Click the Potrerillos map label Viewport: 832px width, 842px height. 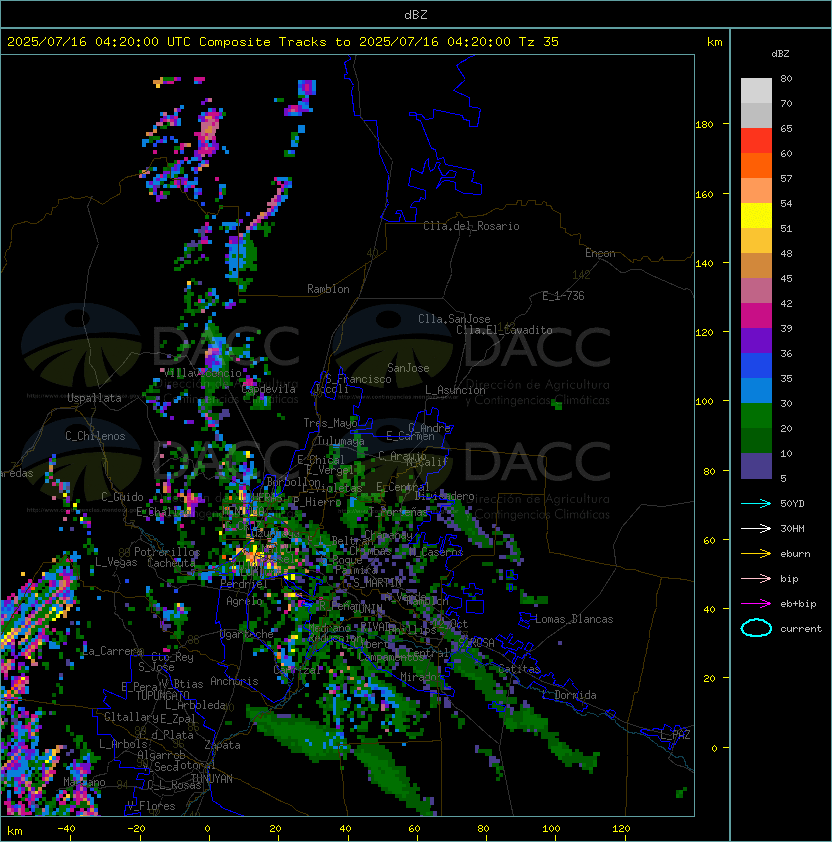pyautogui.click(x=167, y=552)
